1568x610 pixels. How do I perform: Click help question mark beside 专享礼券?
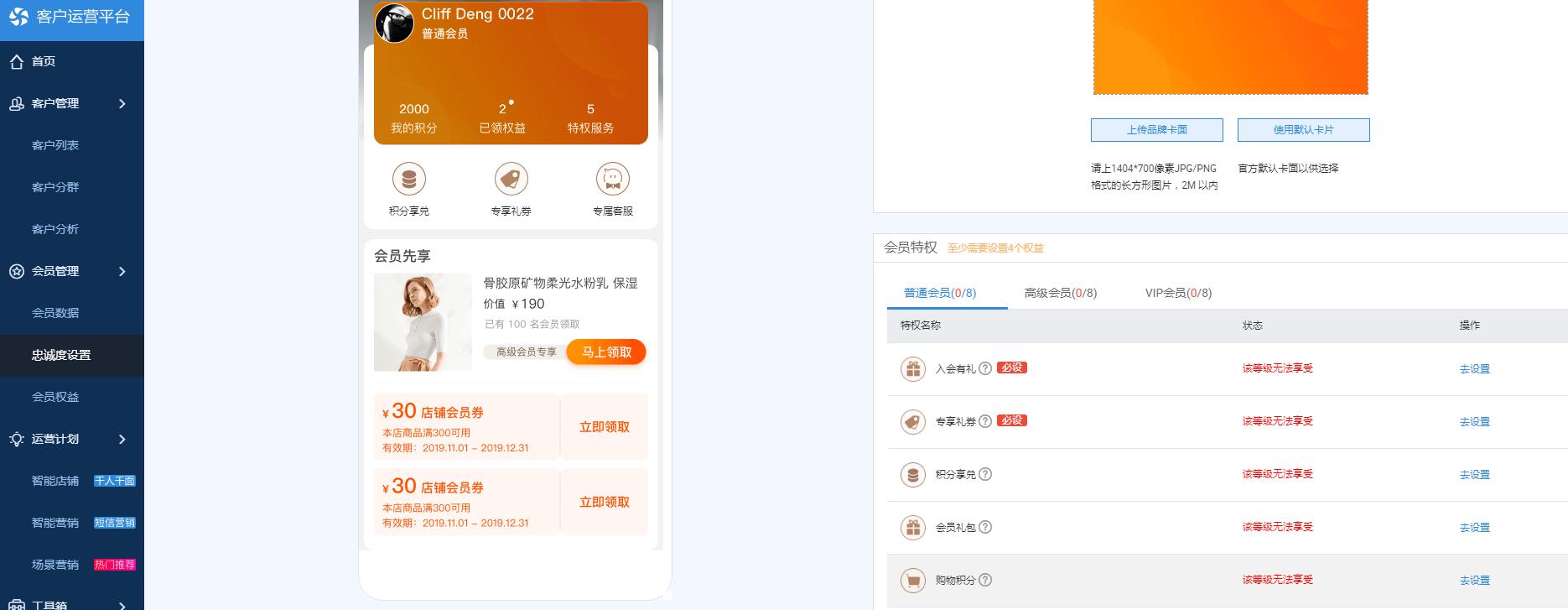(x=985, y=421)
